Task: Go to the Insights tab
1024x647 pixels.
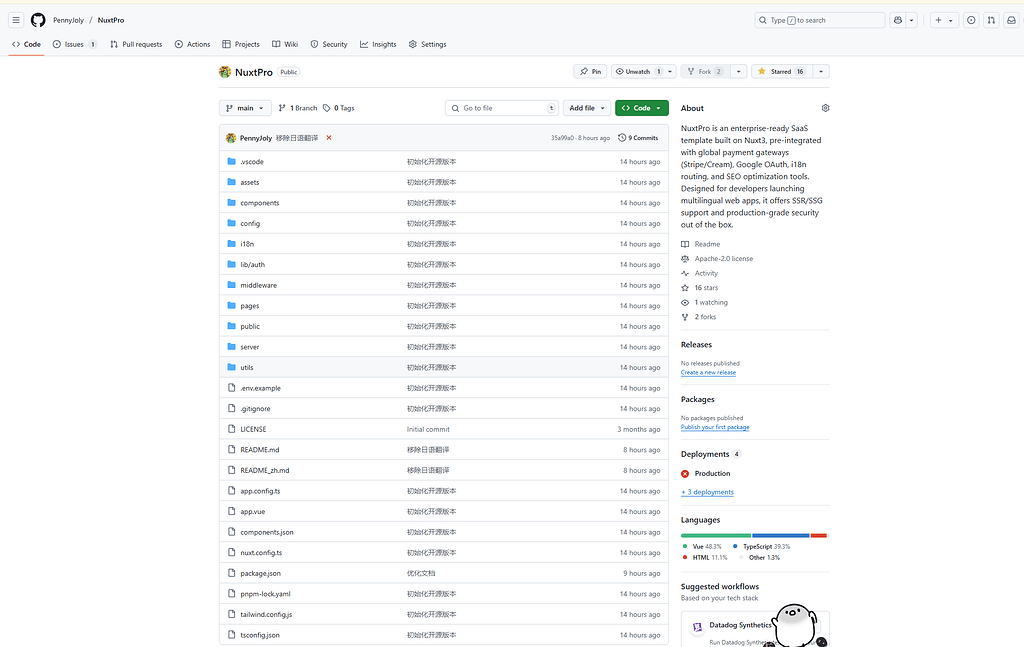Action: click(x=378, y=44)
